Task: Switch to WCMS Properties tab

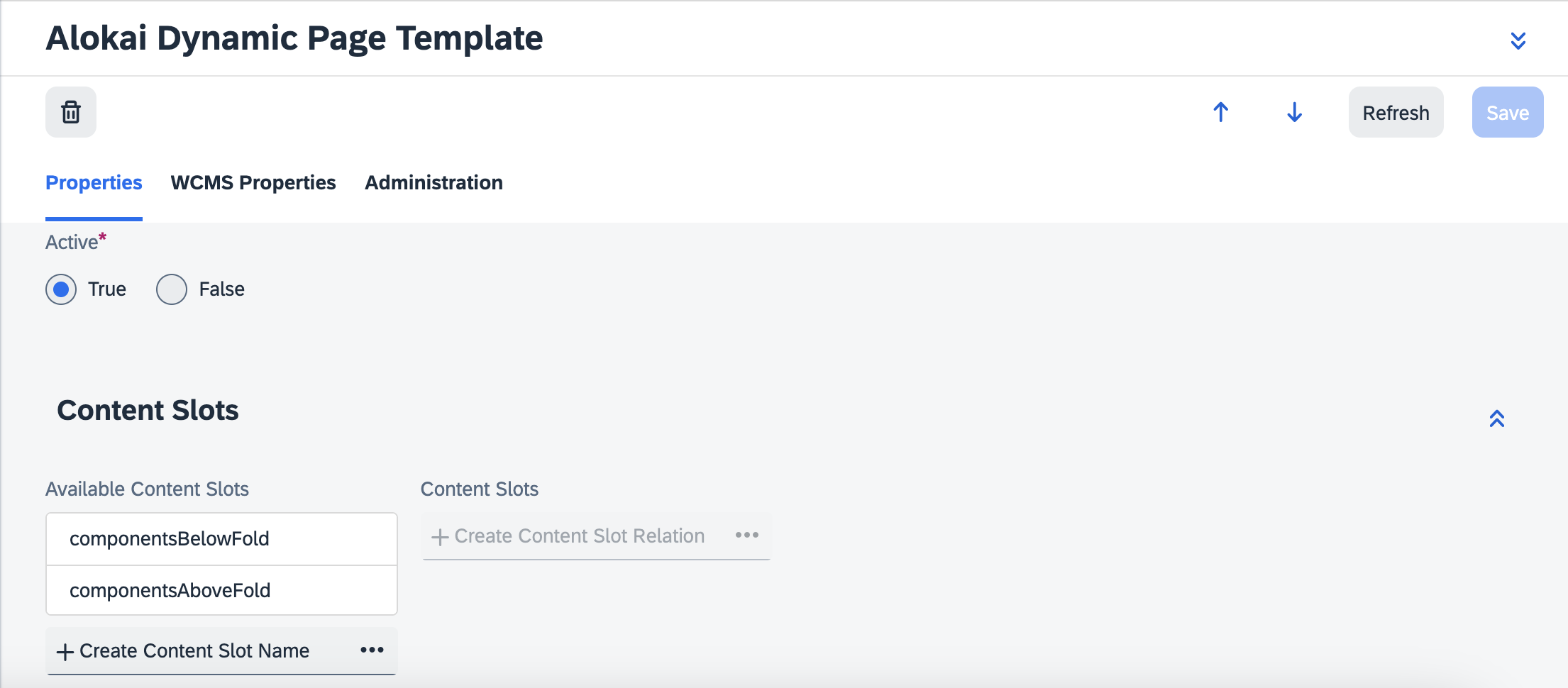Action: pyautogui.click(x=253, y=183)
